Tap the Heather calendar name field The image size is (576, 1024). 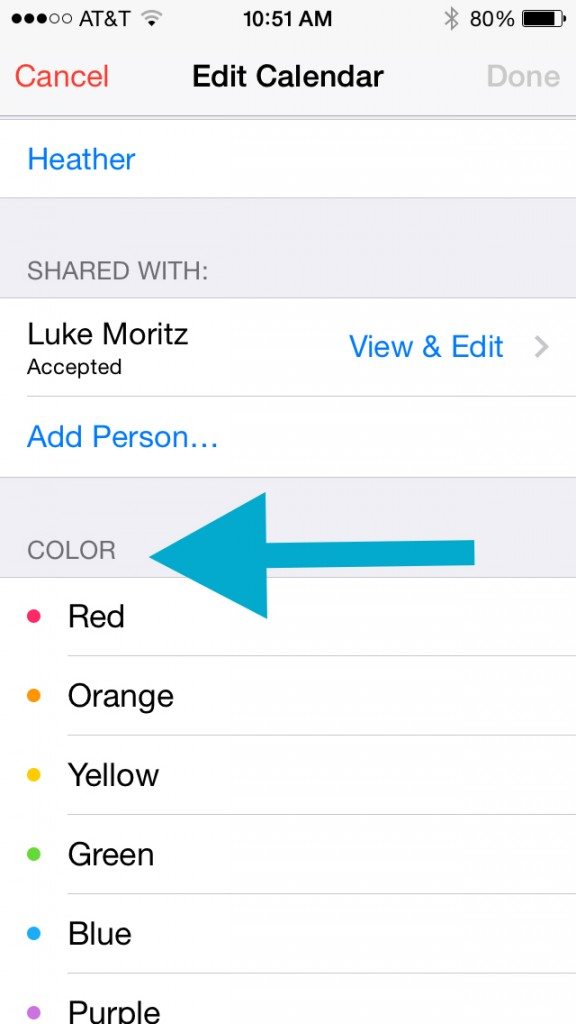point(81,159)
